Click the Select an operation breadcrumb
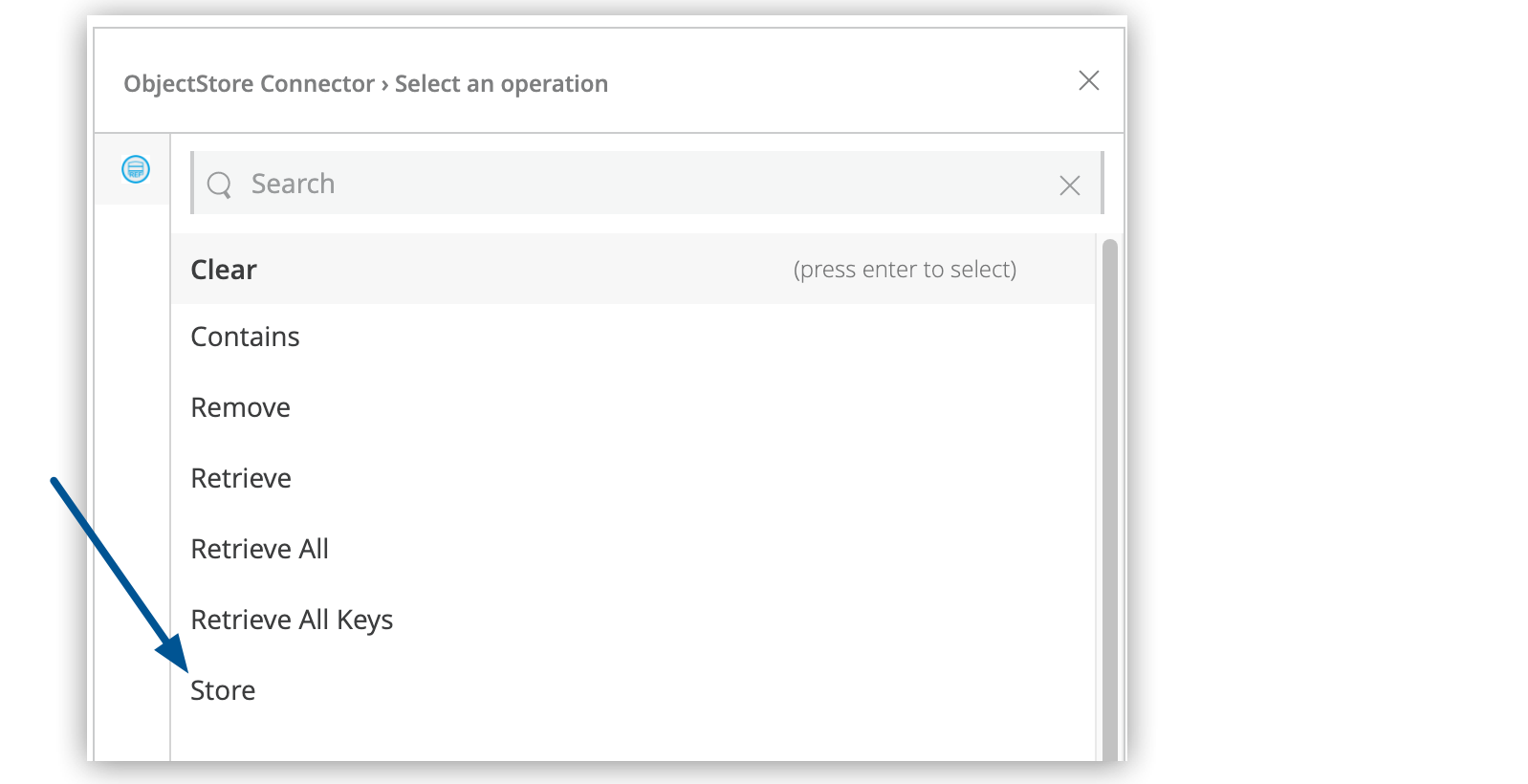The image size is (1528, 784). (501, 84)
